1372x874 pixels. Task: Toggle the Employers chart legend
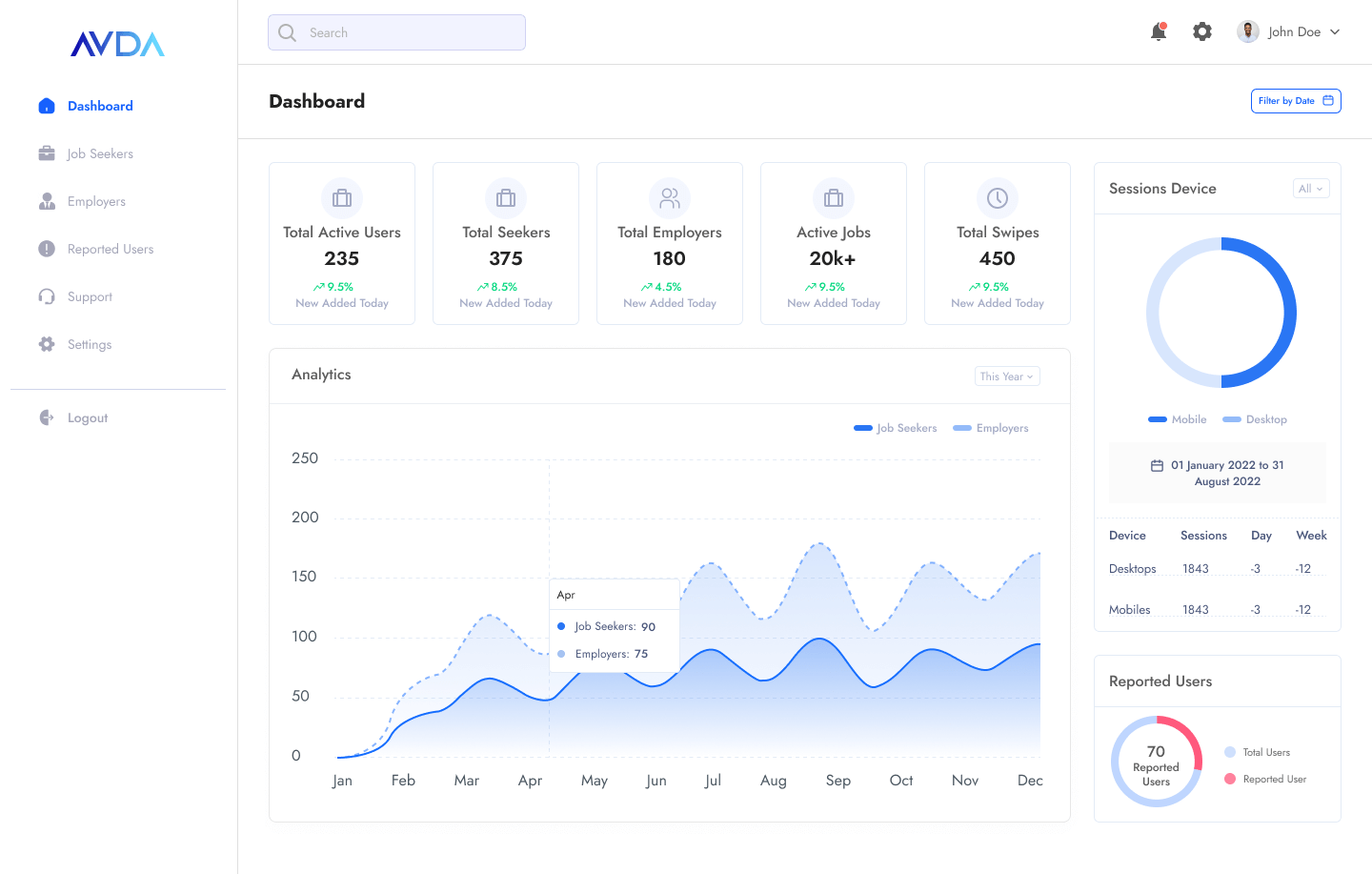pos(991,428)
